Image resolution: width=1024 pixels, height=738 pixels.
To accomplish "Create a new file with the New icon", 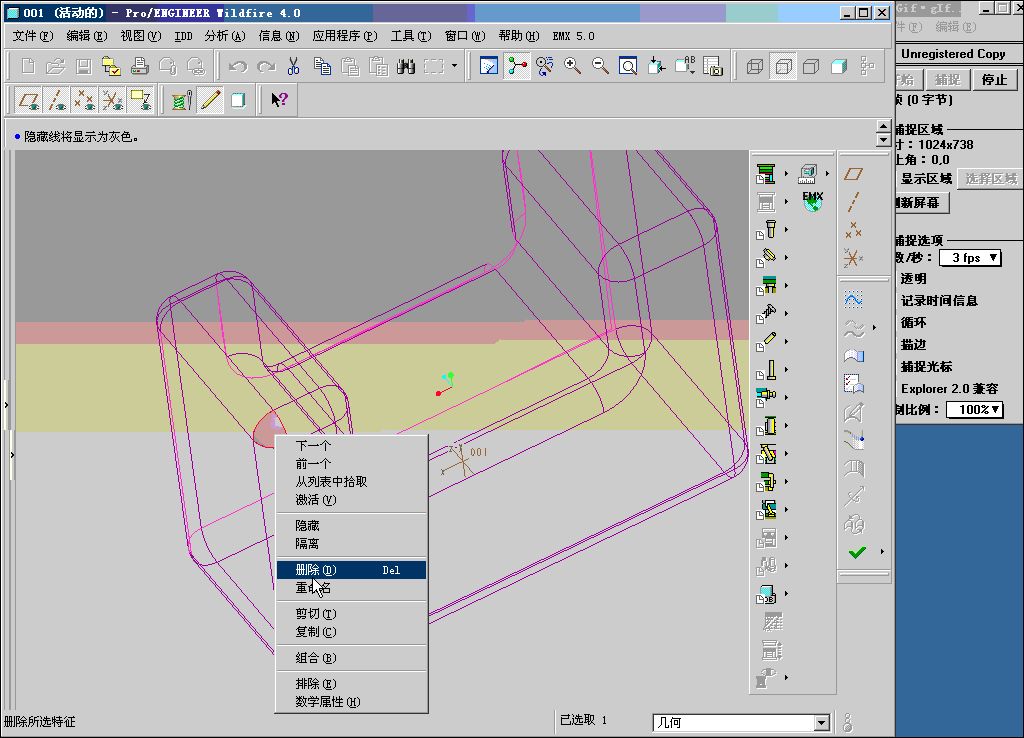I will [28, 66].
